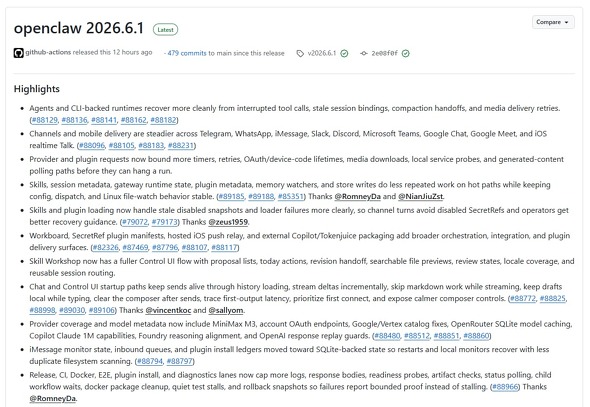Click the green verified checkmark after 2e08f0f
590x407 pixels.
tap(405, 53)
